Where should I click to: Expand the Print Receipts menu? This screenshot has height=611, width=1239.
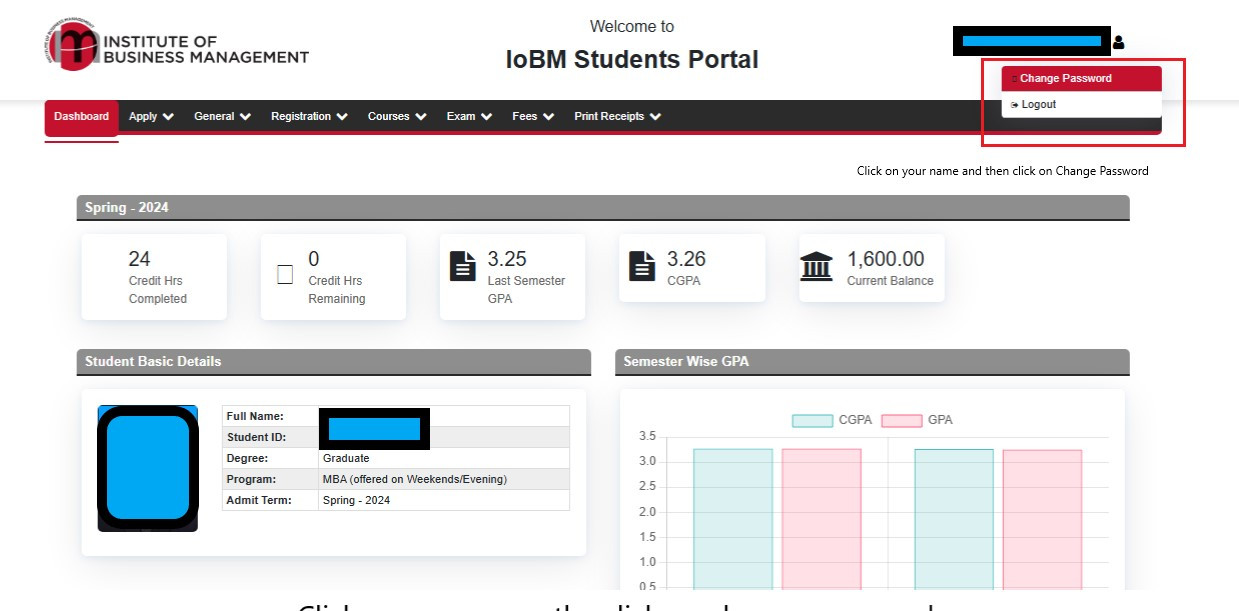click(x=618, y=117)
